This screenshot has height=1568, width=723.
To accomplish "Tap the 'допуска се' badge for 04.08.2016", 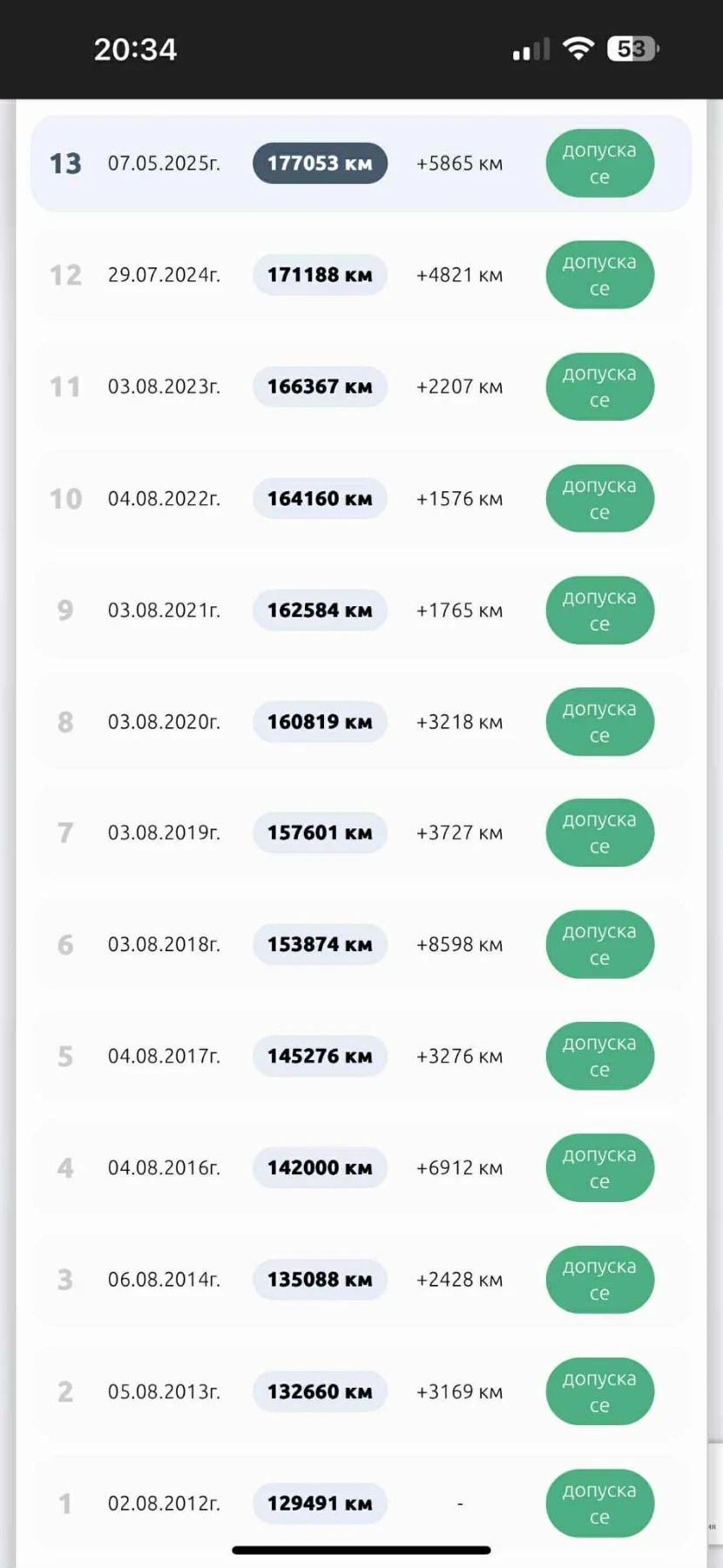I will [x=599, y=1168].
